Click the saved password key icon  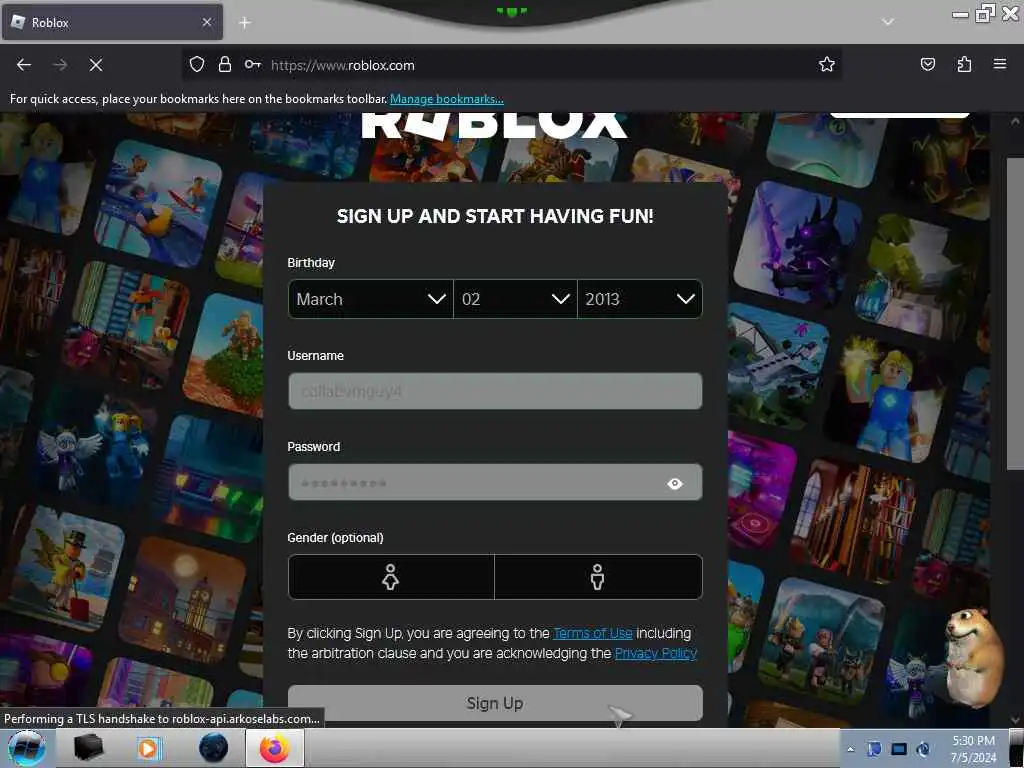point(253,65)
